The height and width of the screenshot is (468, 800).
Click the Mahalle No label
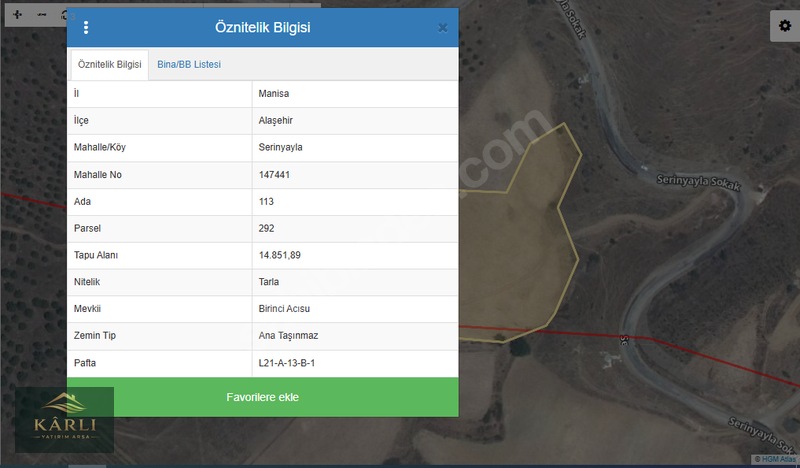tap(97, 175)
